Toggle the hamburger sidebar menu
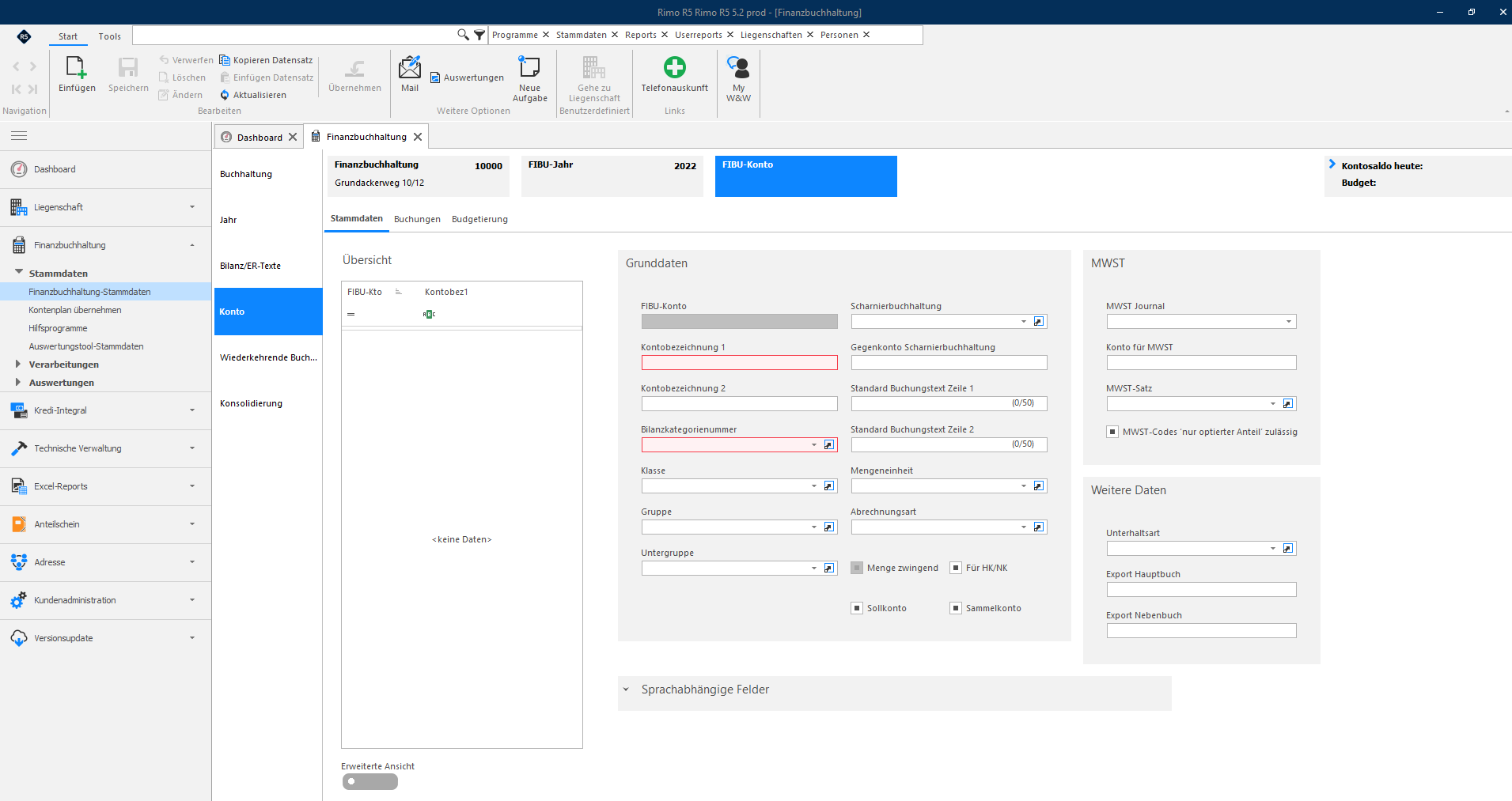Image resolution: width=1512 pixels, height=801 pixels. pyautogui.click(x=19, y=136)
